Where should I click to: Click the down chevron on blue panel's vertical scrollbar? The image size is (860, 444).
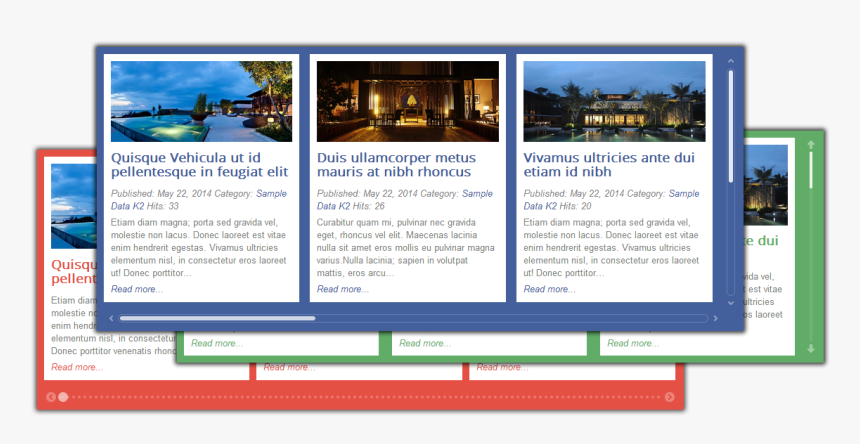coord(731,303)
